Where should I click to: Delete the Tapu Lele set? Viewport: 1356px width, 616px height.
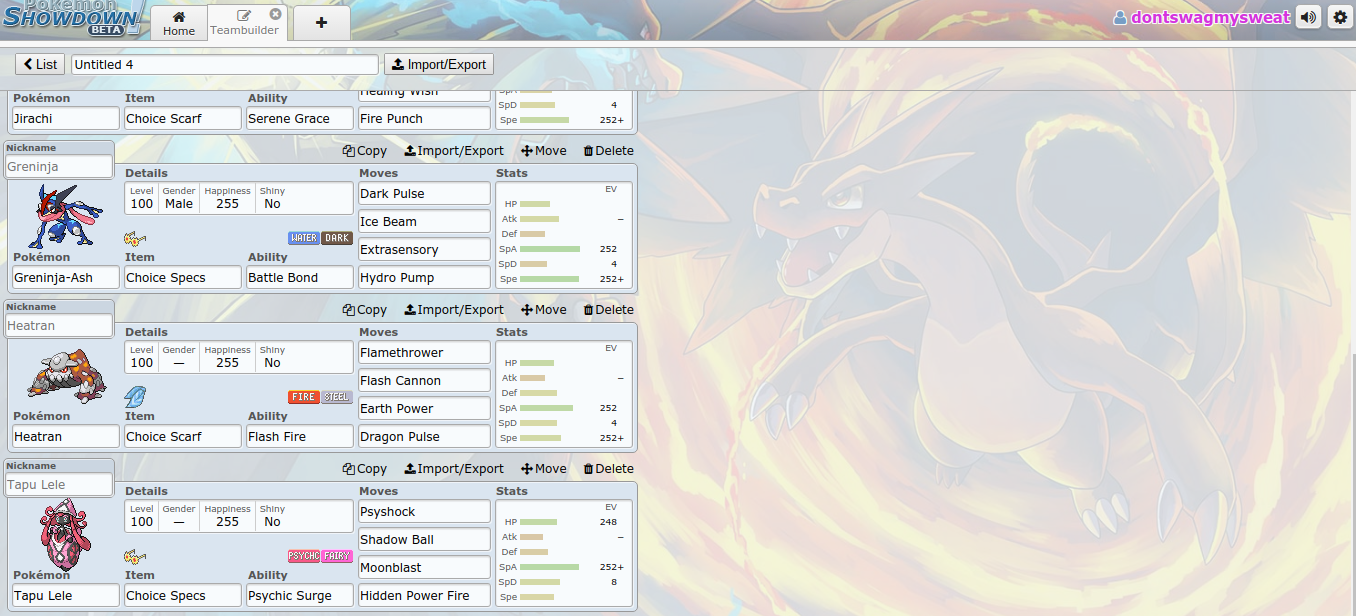coord(608,469)
